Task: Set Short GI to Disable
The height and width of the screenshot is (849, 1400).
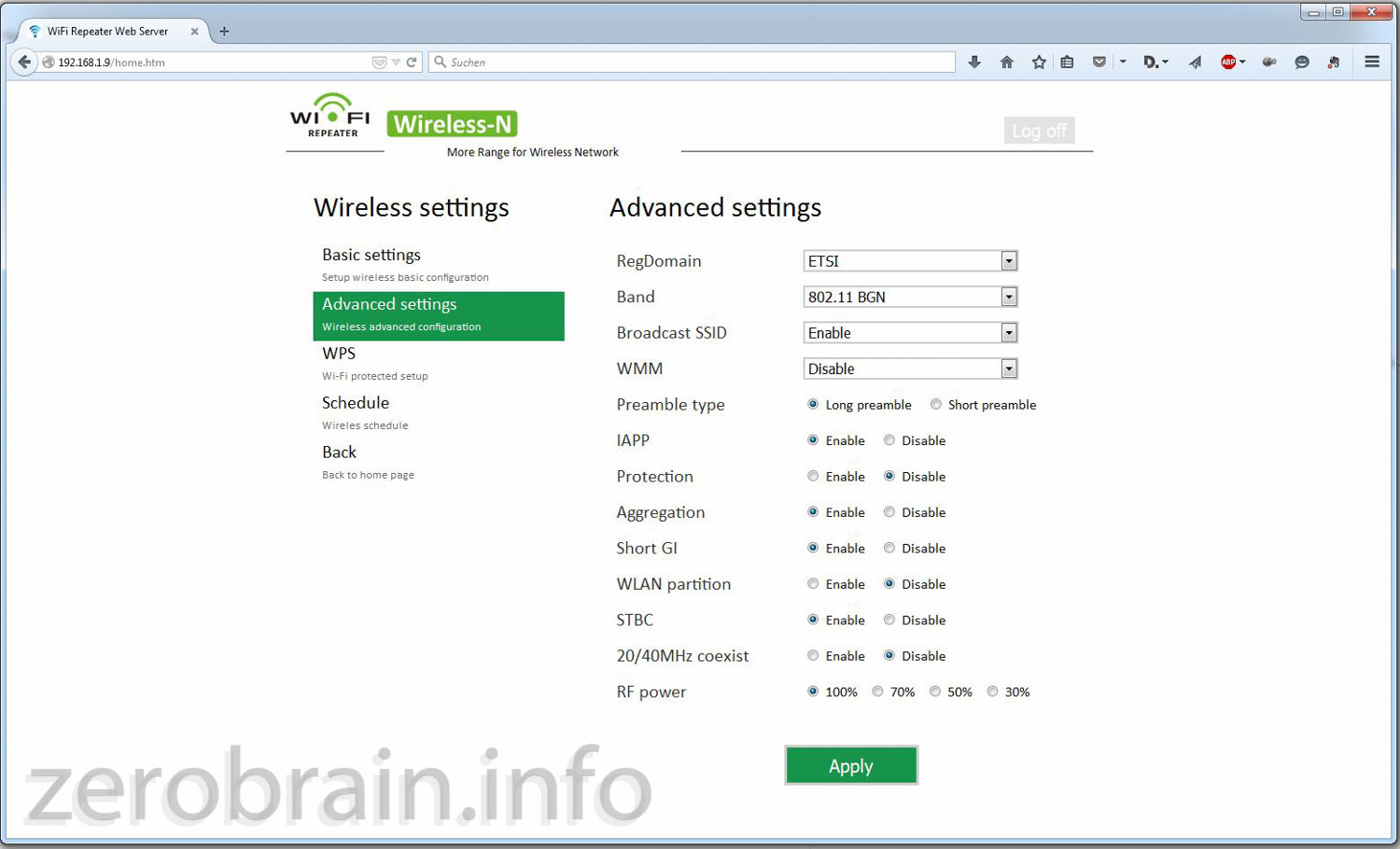Action: click(889, 548)
